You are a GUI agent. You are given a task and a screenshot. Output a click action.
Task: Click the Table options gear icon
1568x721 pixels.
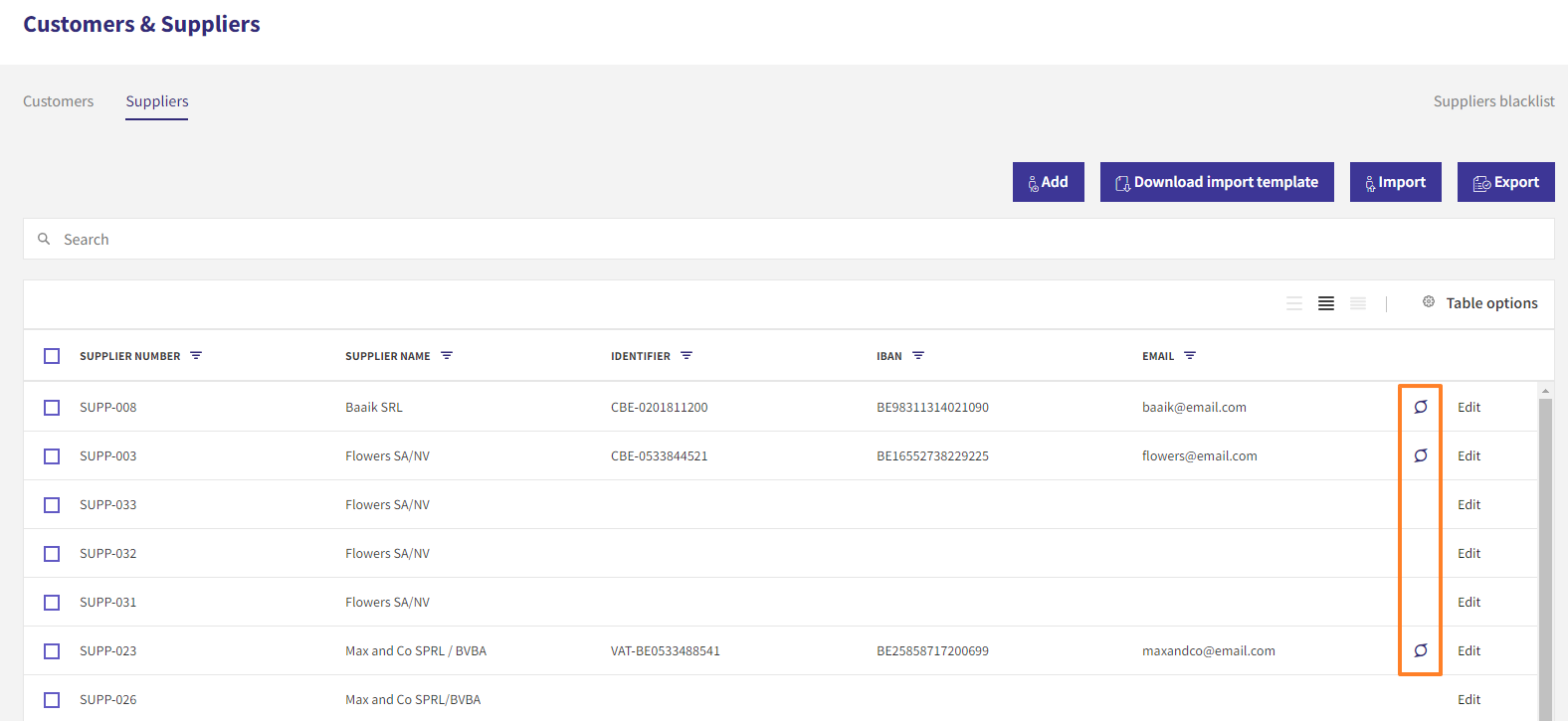tap(1429, 301)
